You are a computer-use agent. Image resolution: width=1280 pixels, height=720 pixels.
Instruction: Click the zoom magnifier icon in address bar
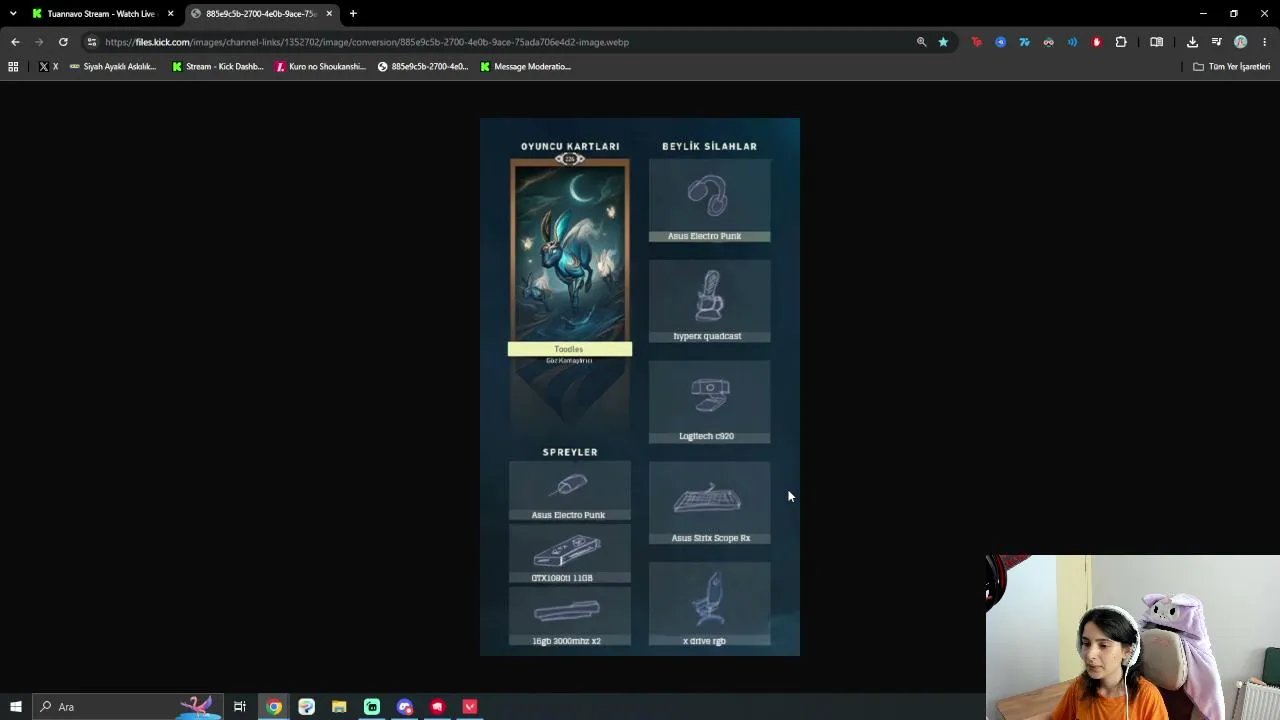point(921,42)
